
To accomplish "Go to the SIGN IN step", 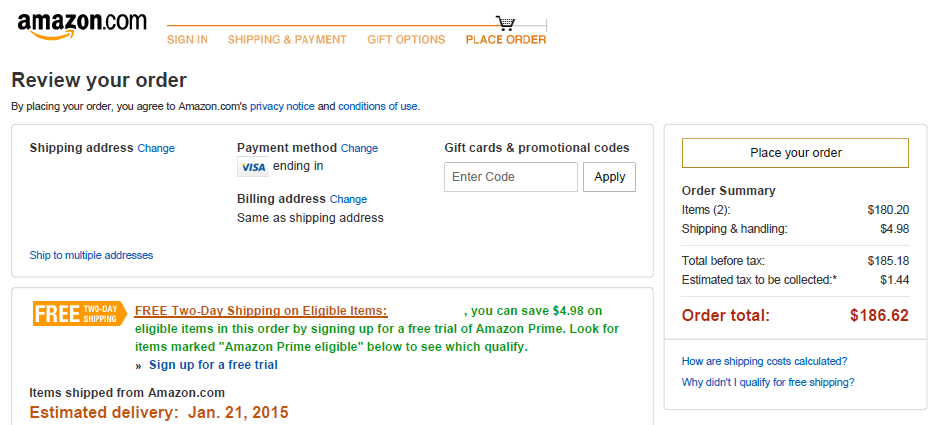I will click(x=187, y=40).
